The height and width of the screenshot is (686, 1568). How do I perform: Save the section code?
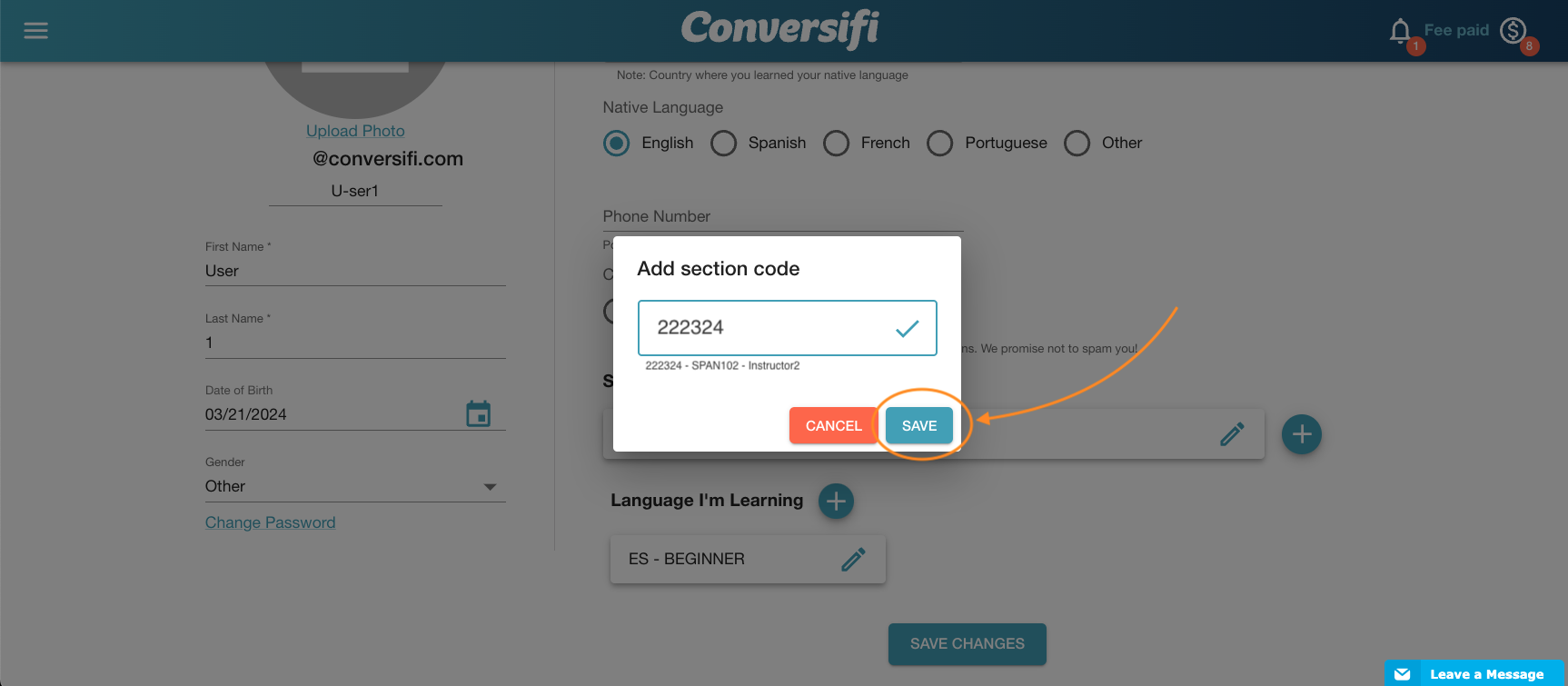tap(918, 425)
